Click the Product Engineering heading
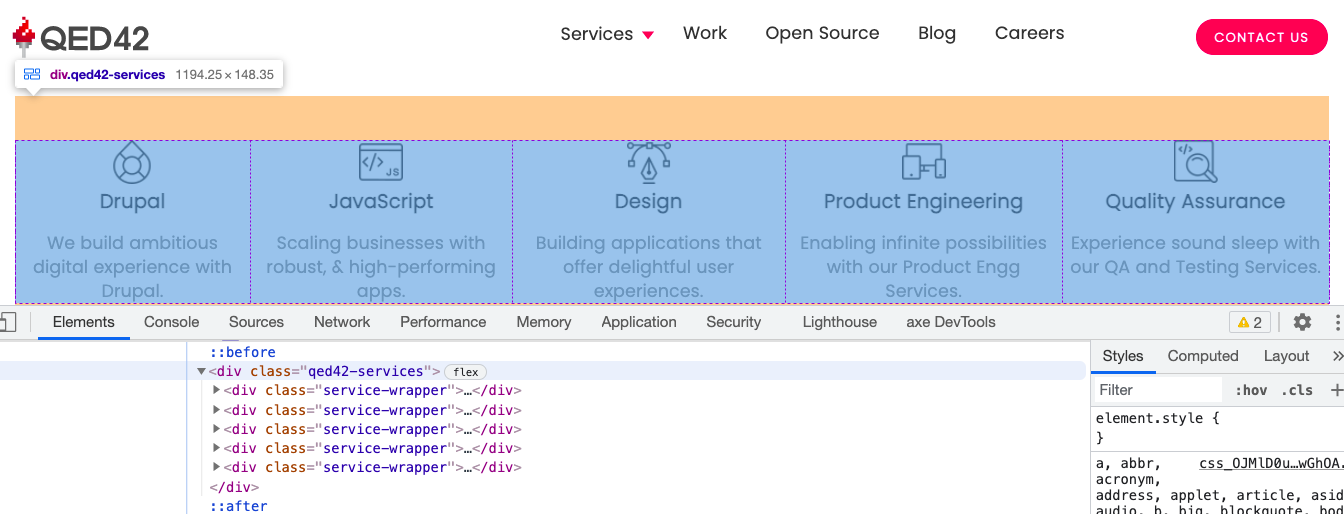This screenshot has width=1344, height=514. click(x=923, y=201)
